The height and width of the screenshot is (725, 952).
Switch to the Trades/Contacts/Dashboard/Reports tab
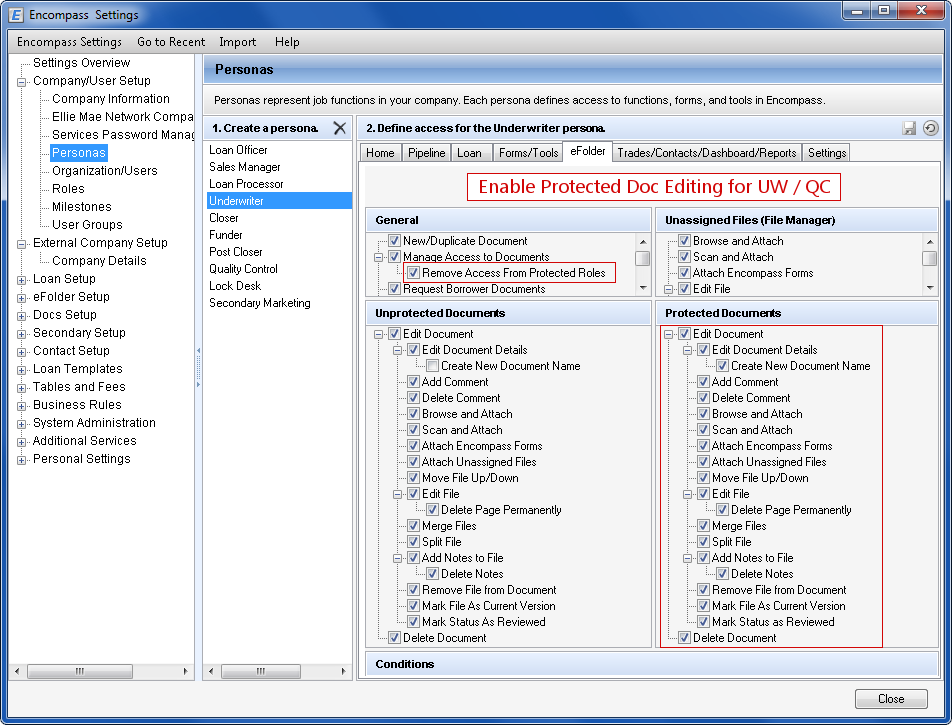pos(707,153)
